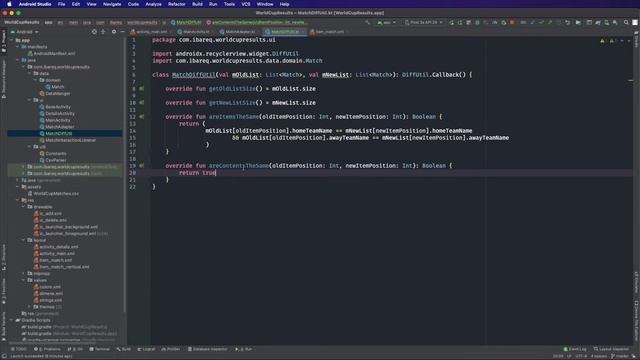
Task: Open strings.xml in values
Action: (48, 300)
